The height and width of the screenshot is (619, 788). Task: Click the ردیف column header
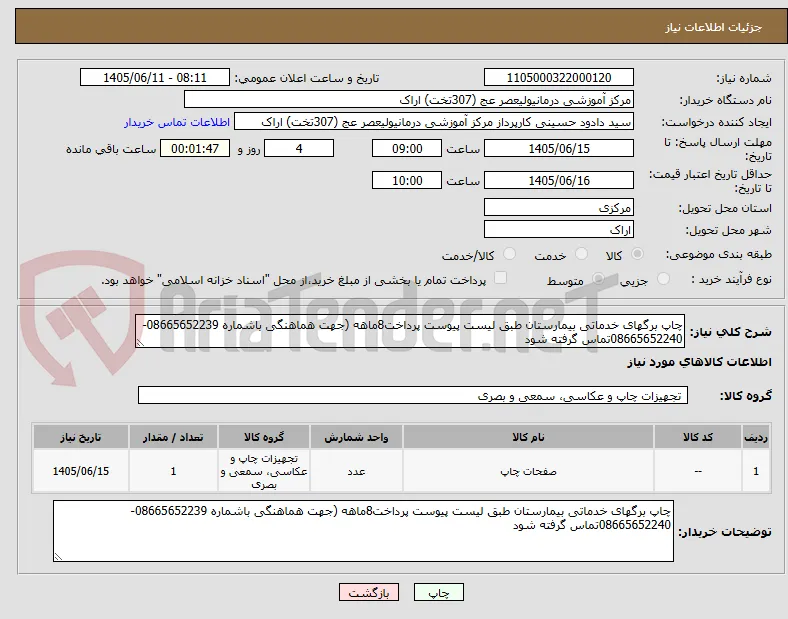[x=756, y=437]
